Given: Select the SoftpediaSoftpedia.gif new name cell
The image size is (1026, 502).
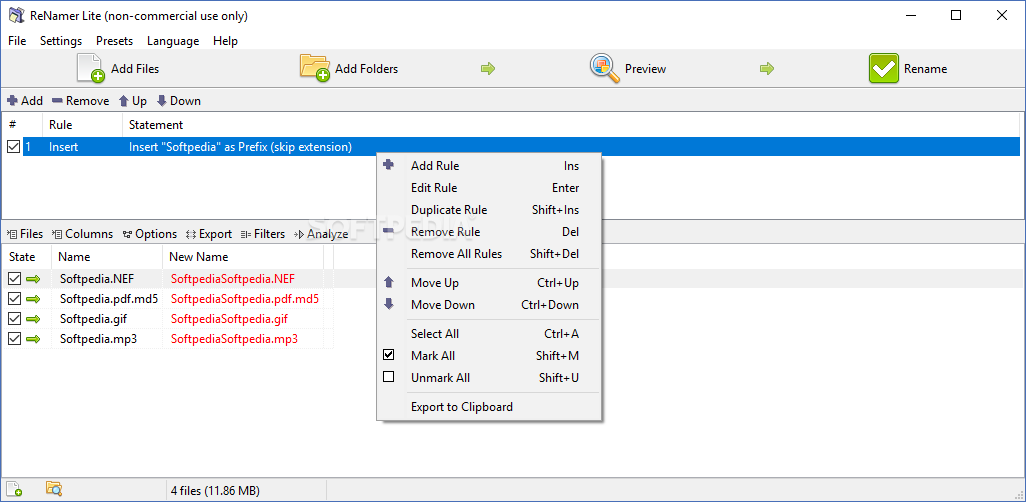Looking at the screenshot, I should point(229,319).
